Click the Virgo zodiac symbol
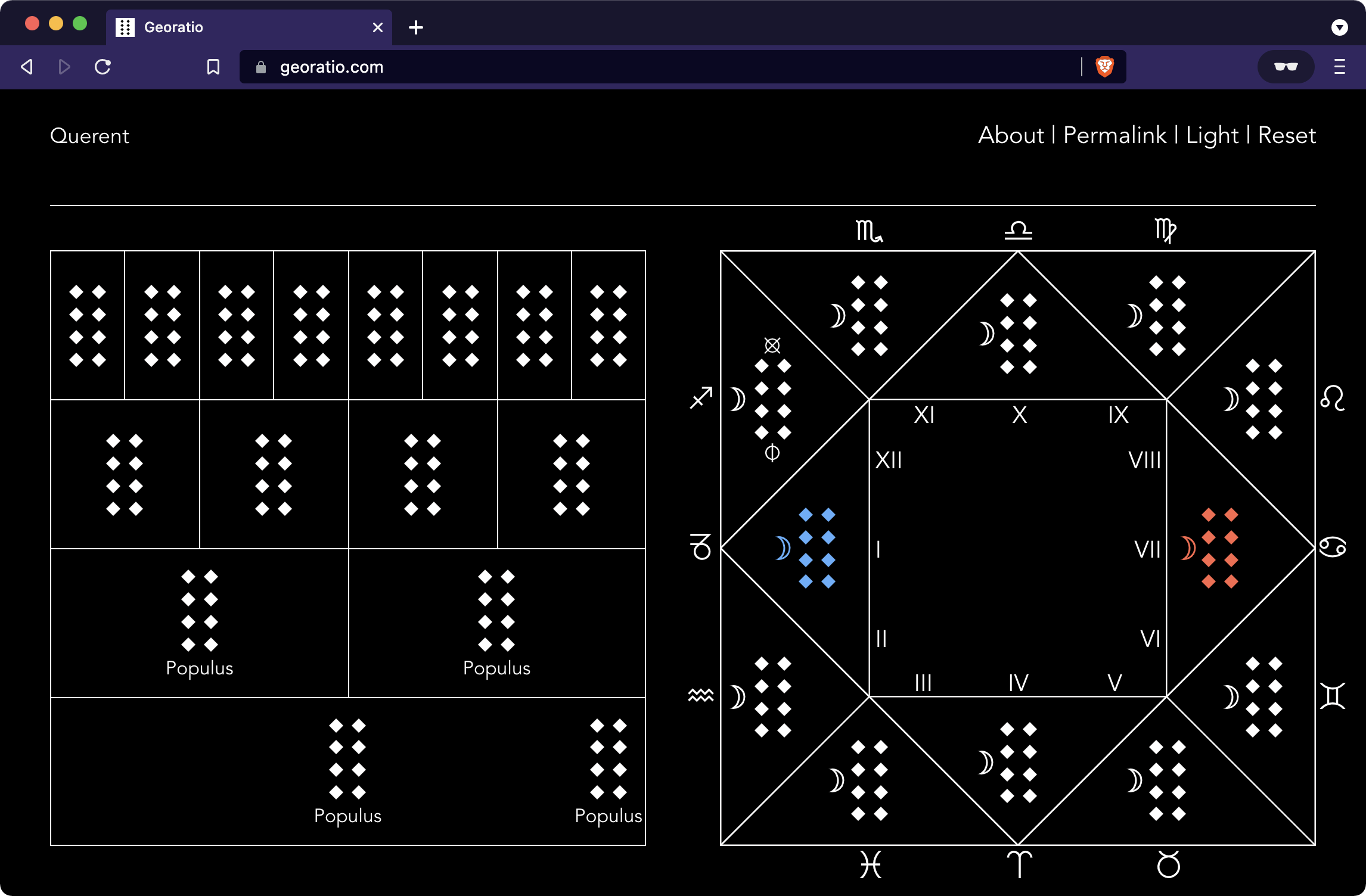This screenshot has height=896, width=1366. tap(1165, 231)
